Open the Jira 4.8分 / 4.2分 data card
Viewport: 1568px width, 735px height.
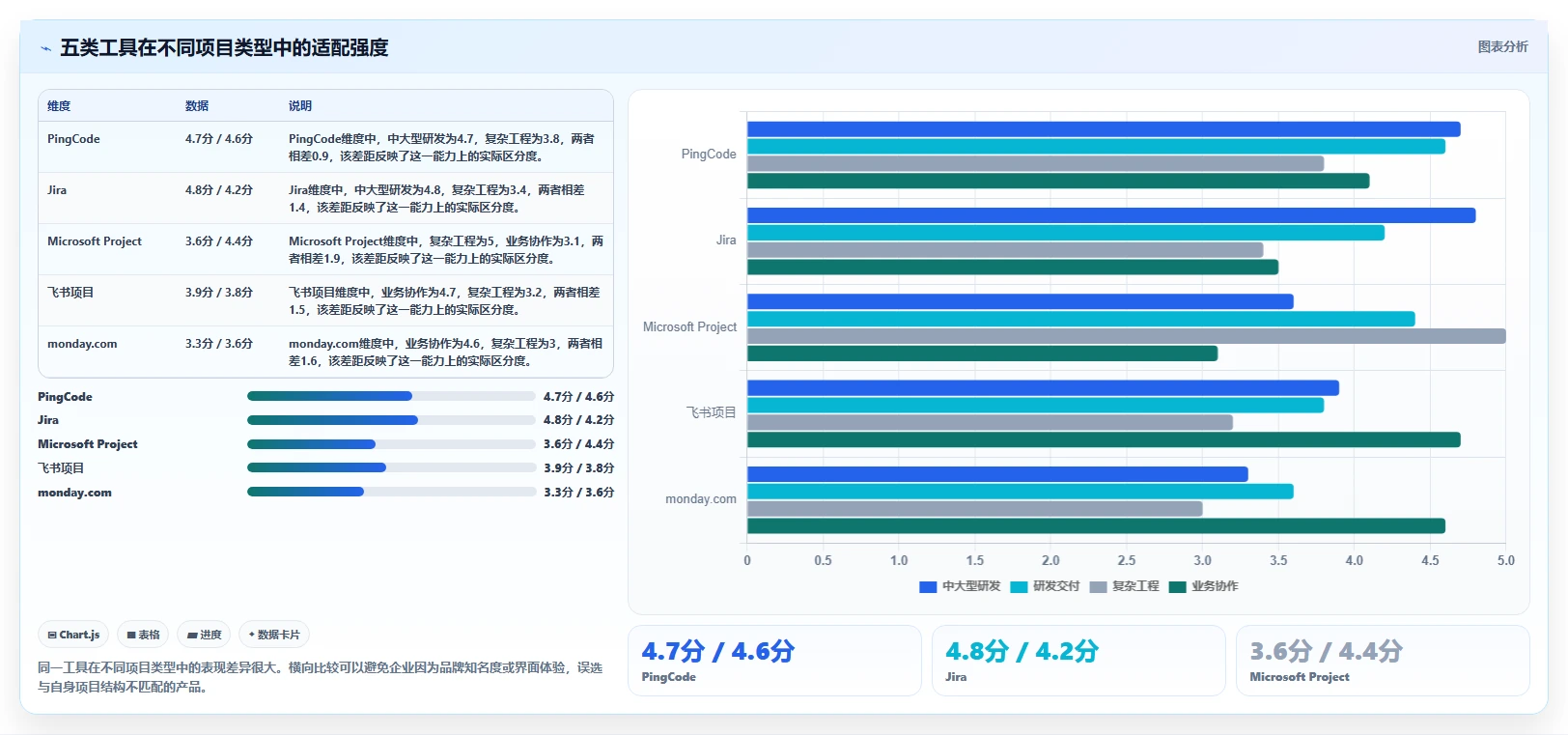click(x=1078, y=661)
